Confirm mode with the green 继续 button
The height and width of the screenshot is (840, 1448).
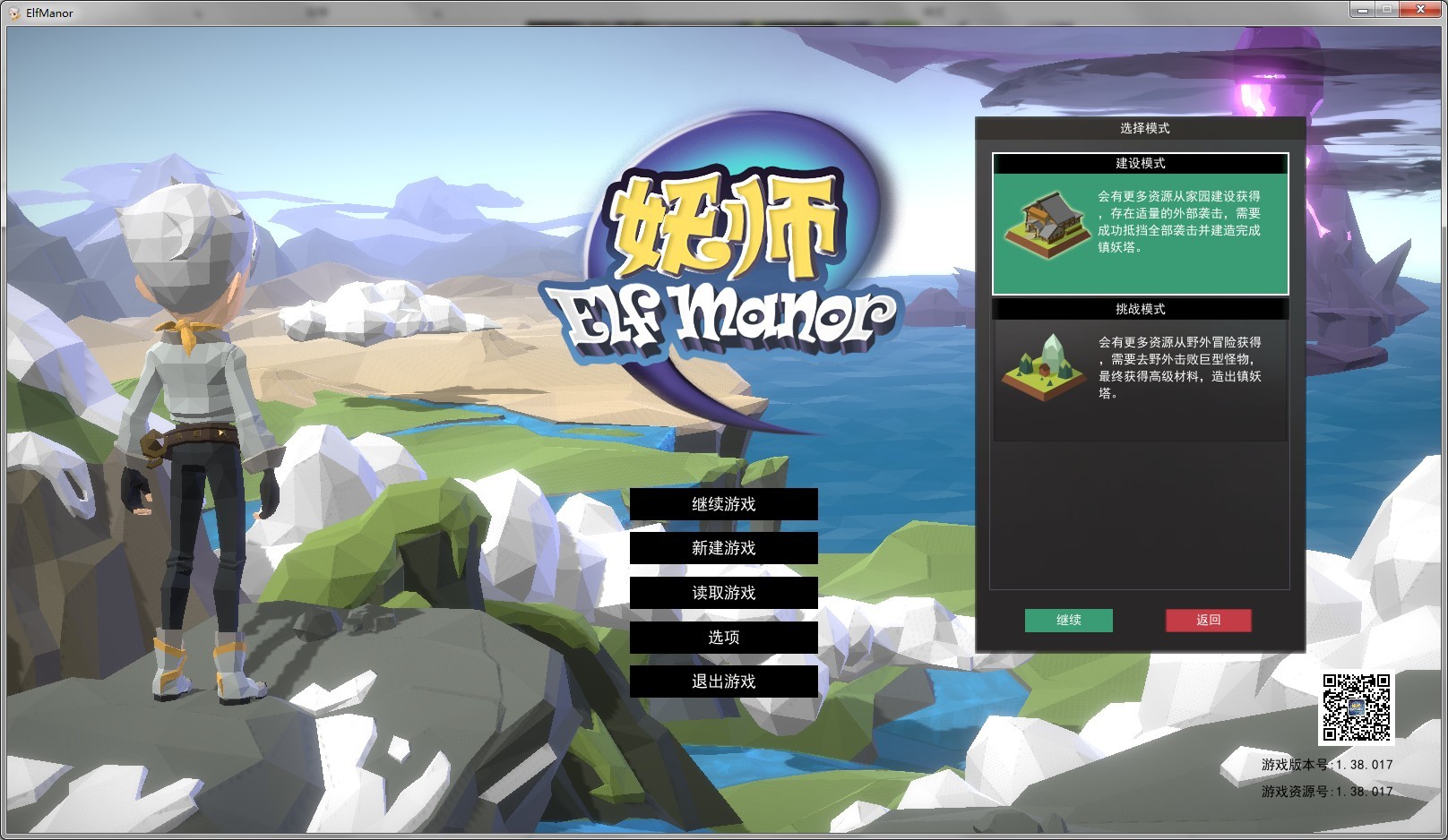(1068, 620)
